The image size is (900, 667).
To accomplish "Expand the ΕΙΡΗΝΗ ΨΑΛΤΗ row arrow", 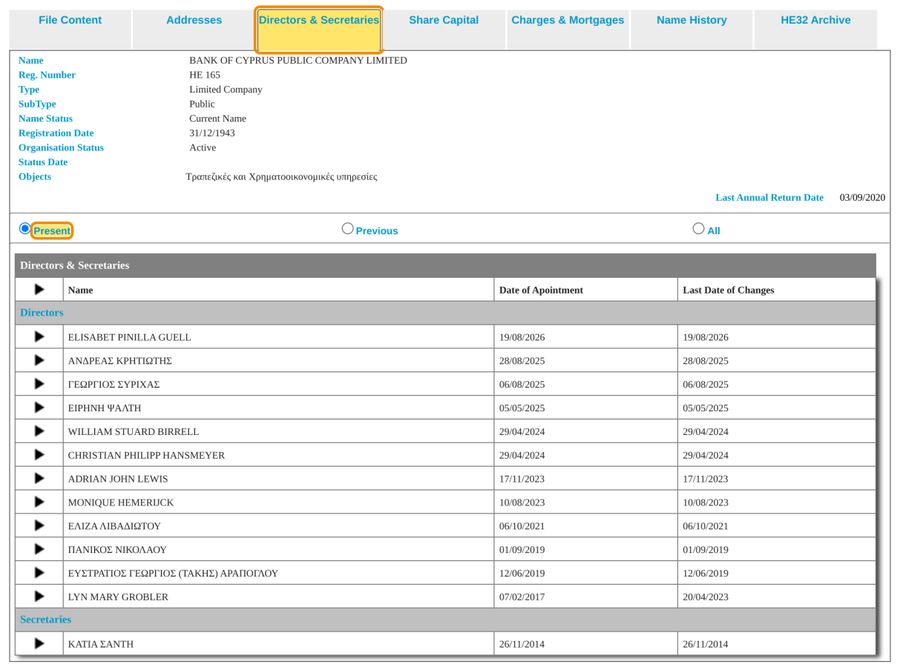I will 39,407.
